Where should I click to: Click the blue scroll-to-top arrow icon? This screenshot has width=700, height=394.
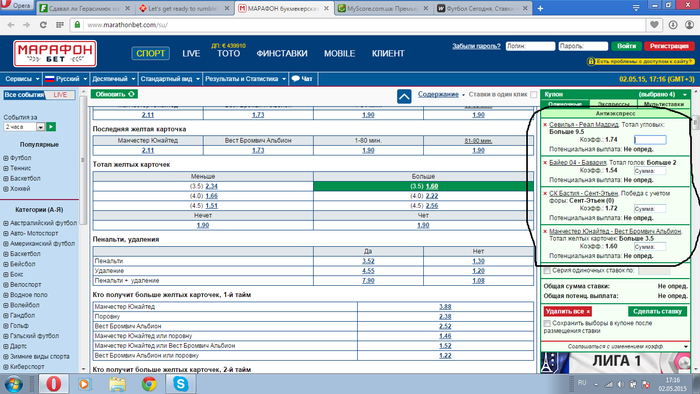click(x=404, y=96)
